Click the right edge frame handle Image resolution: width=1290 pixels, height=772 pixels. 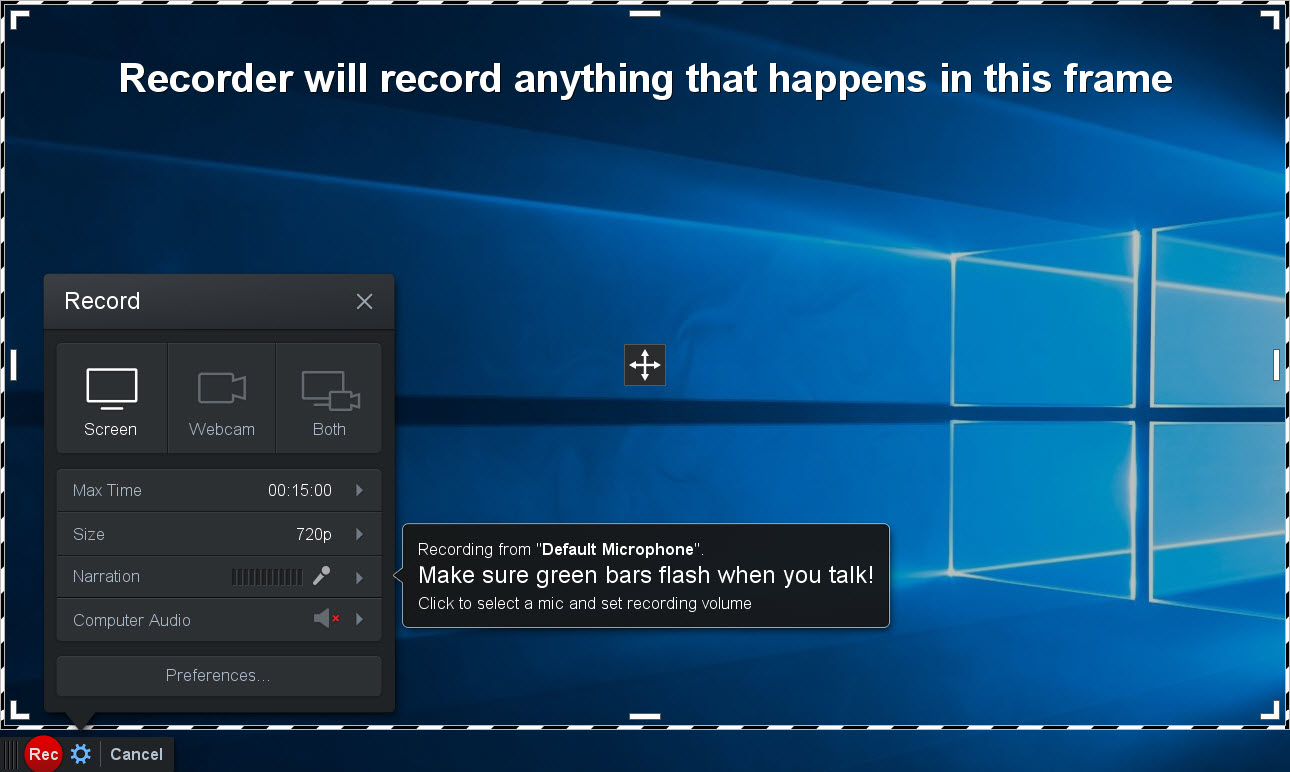tap(1276, 365)
